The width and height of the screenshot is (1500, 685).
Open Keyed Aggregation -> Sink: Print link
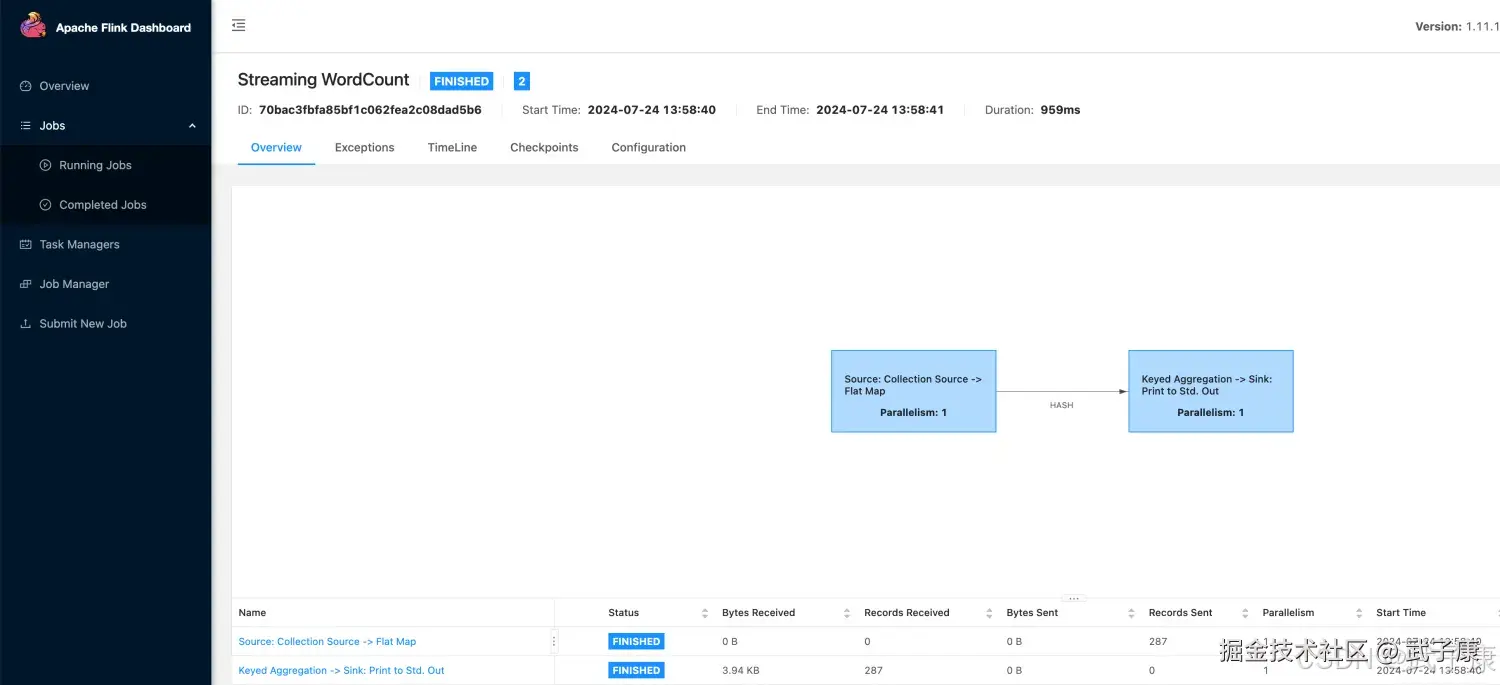[x=341, y=671]
